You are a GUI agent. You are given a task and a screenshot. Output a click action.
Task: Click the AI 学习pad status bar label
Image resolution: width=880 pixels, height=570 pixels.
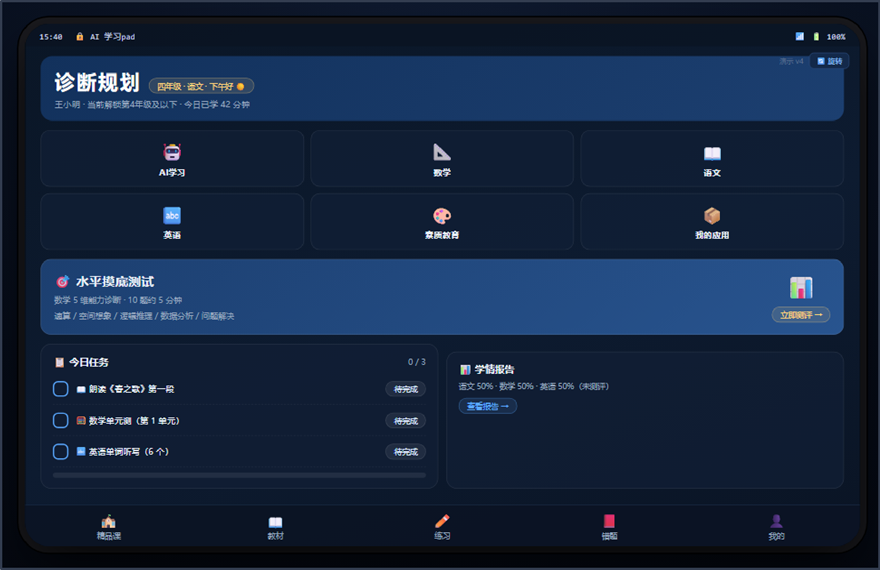click(x=112, y=36)
